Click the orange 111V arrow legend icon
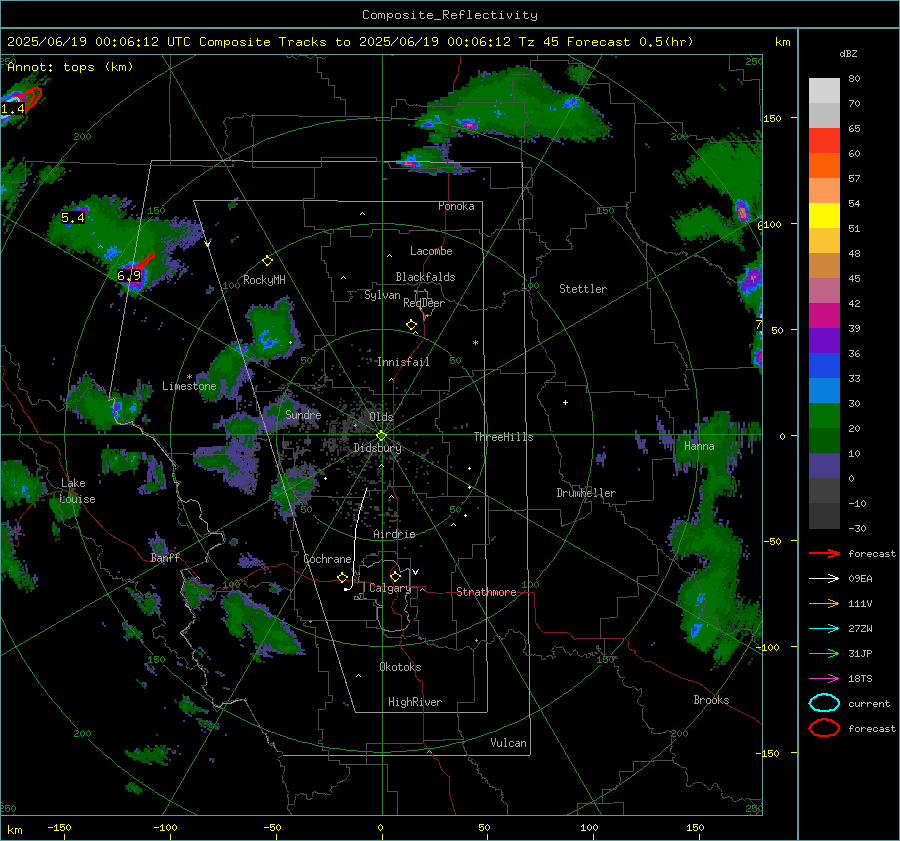Viewport: 900px width, 841px height. [824, 603]
